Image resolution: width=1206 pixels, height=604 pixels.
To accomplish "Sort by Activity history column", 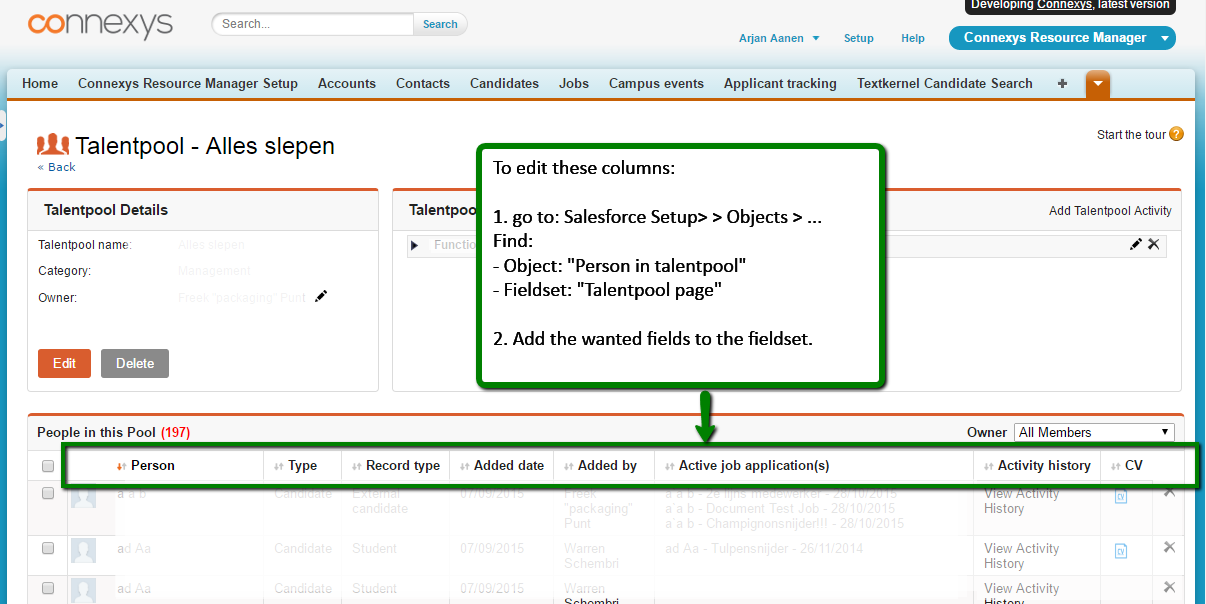I will (1037, 466).
